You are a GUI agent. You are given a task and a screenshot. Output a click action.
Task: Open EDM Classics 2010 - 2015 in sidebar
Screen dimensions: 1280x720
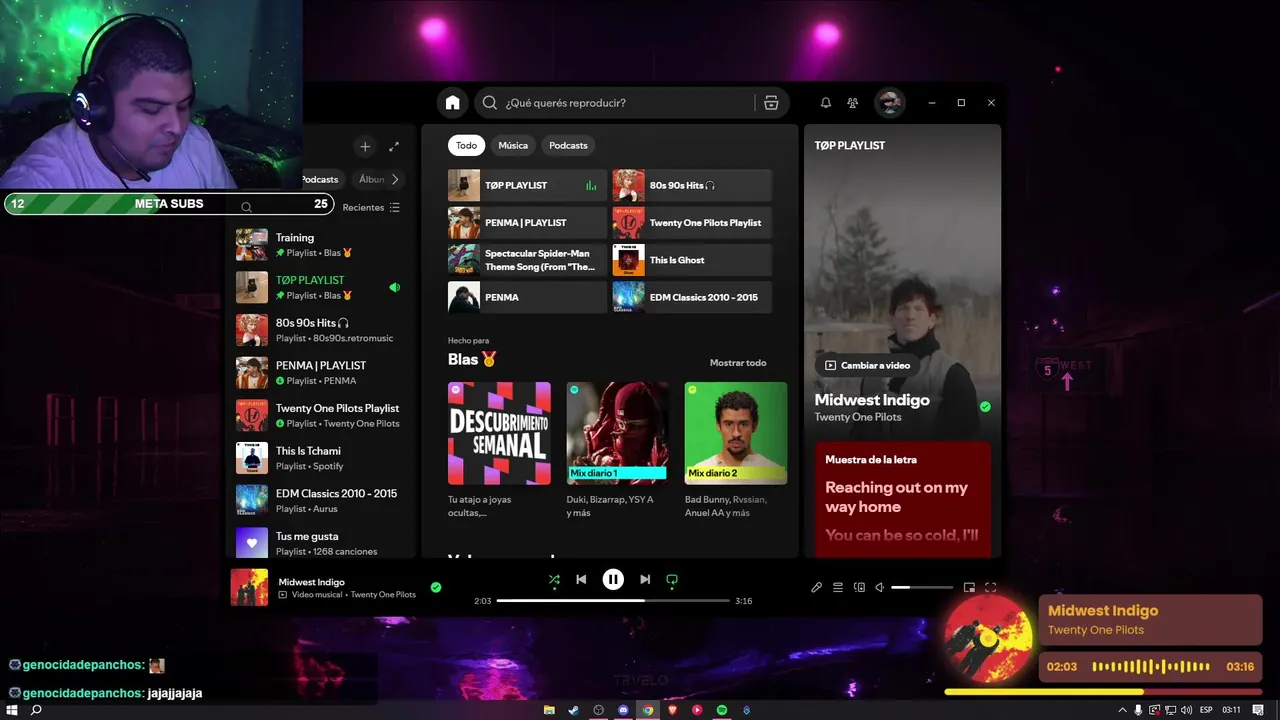click(x=321, y=501)
